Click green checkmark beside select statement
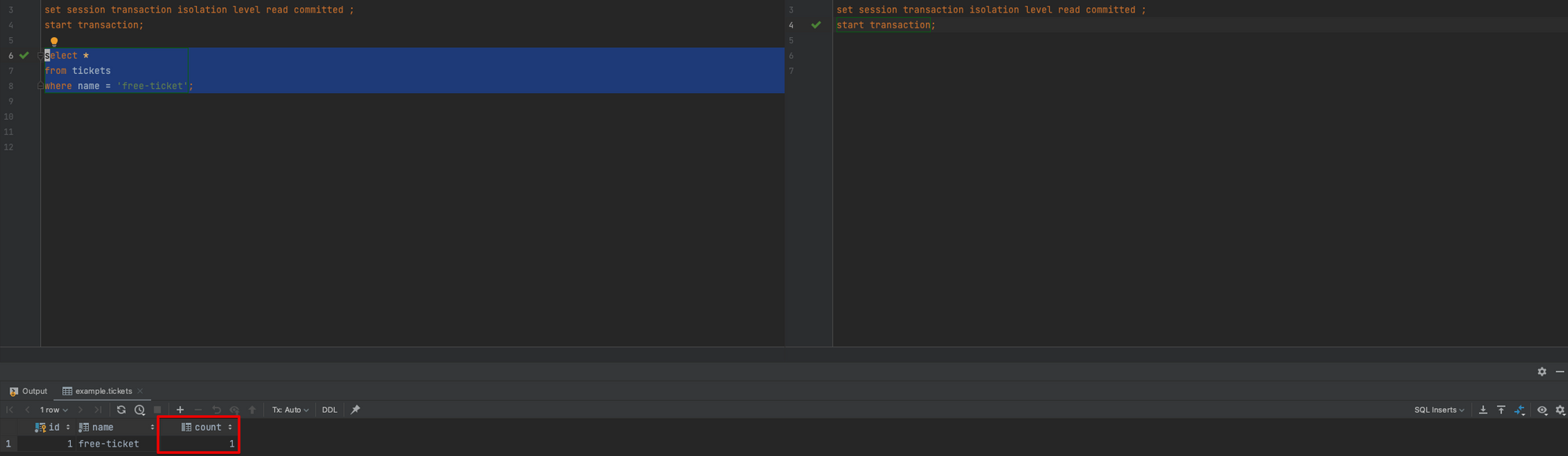Screen dimensions: 1568x456 click(24, 55)
